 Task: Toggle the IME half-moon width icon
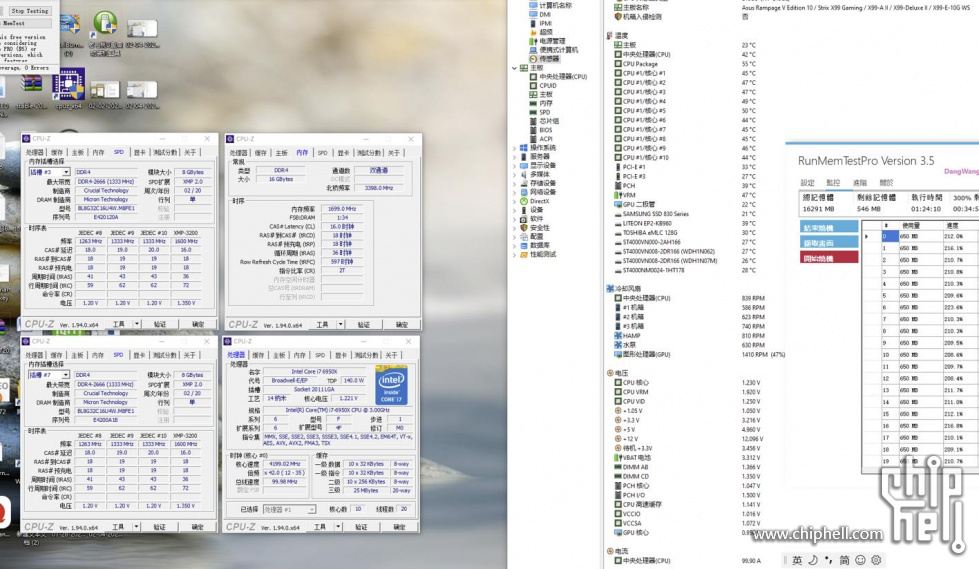(x=813, y=560)
